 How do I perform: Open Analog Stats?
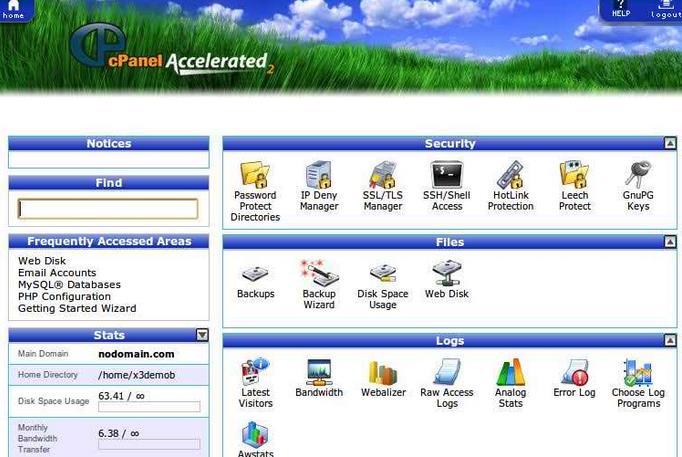(x=511, y=384)
